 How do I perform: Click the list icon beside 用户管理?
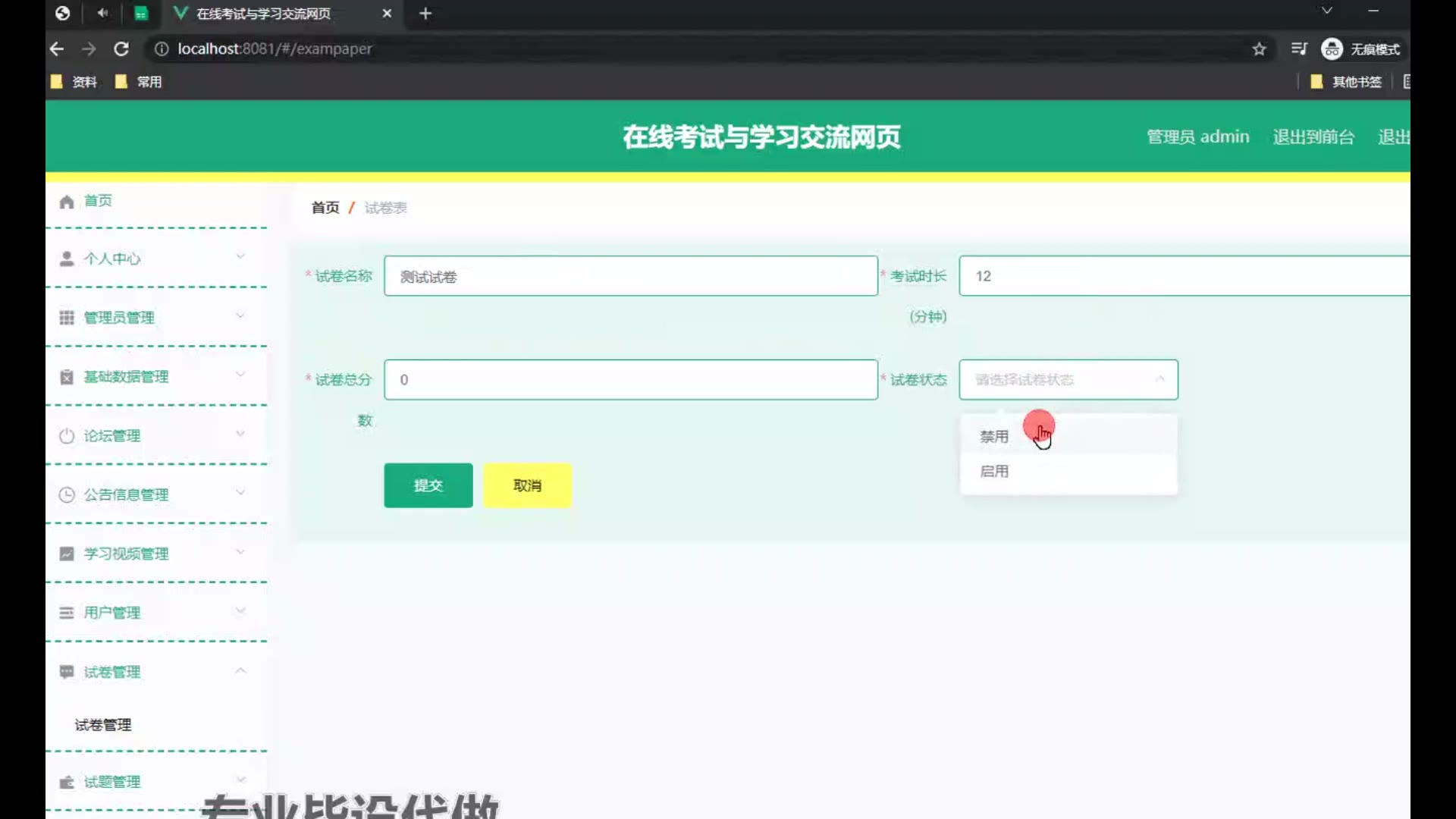coord(67,613)
